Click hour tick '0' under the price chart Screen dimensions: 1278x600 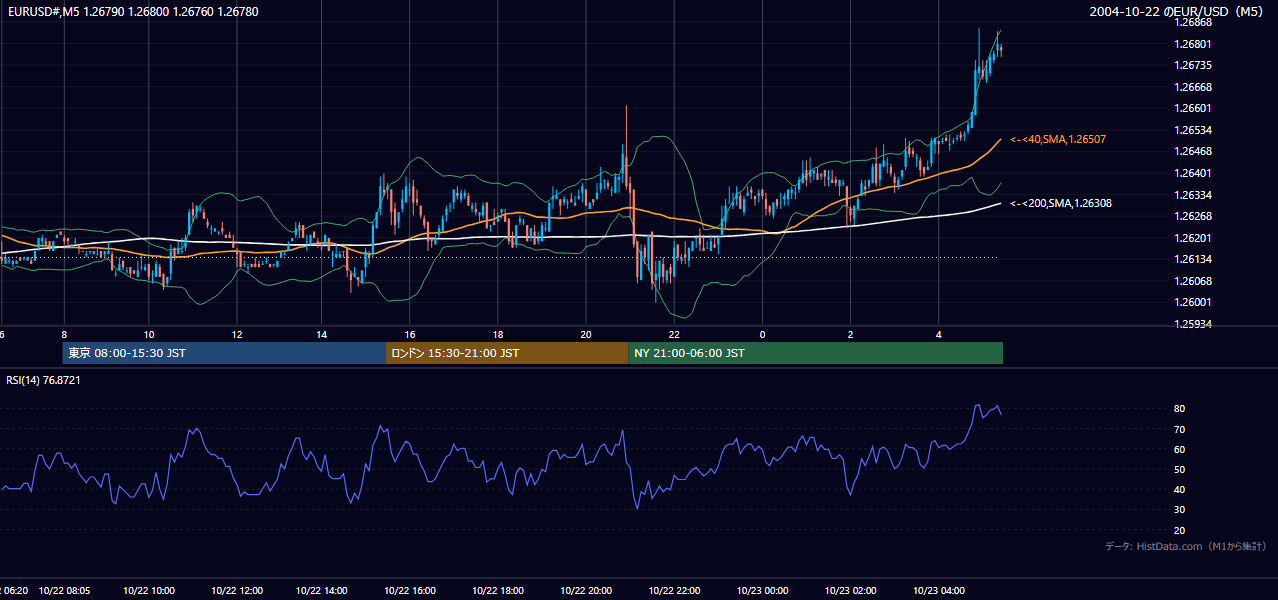coord(762,334)
